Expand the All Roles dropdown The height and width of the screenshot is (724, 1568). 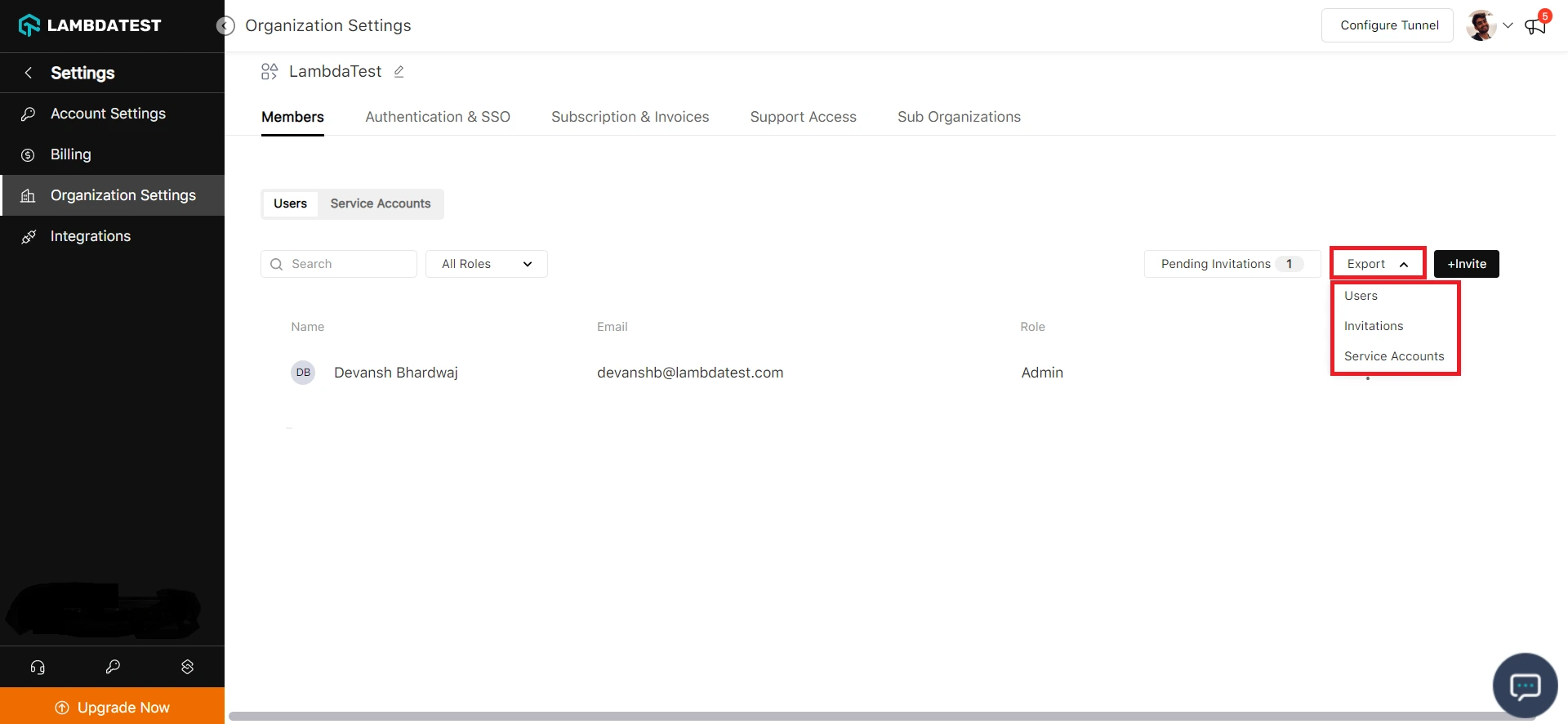(486, 264)
